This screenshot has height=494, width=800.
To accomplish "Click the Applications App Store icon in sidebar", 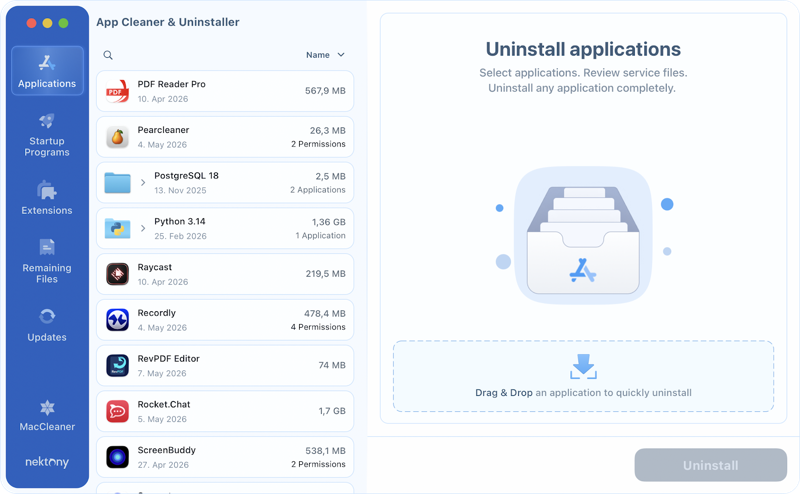I will (47, 63).
